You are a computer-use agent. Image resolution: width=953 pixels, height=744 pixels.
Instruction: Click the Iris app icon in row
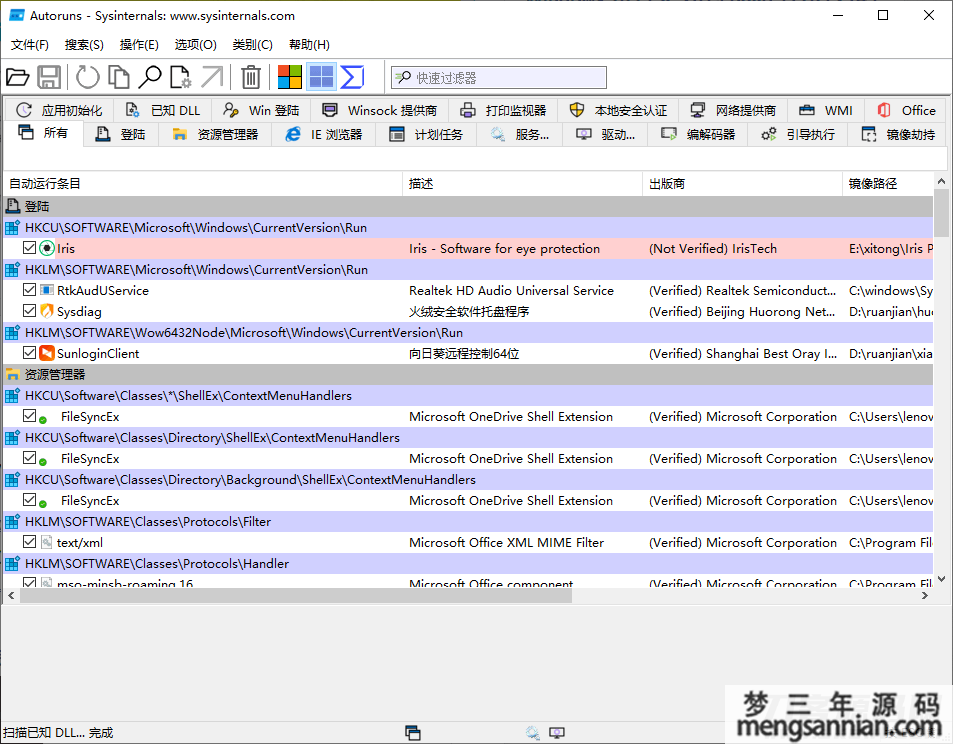tap(47, 248)
